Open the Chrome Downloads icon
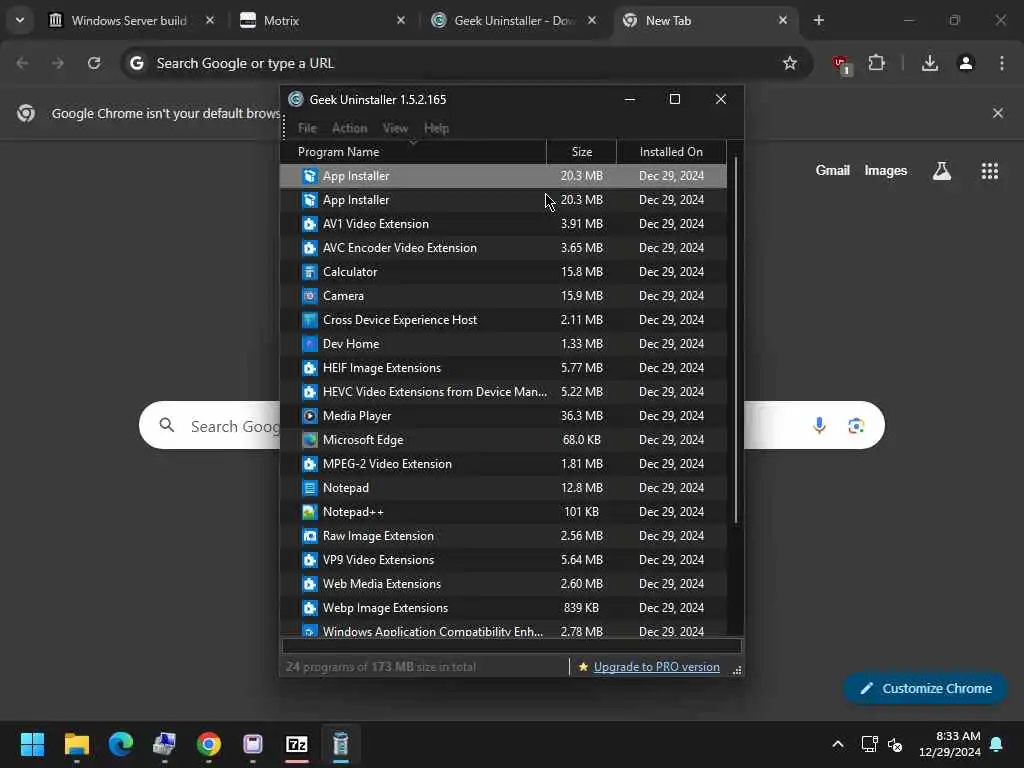 tap(929, 63)
